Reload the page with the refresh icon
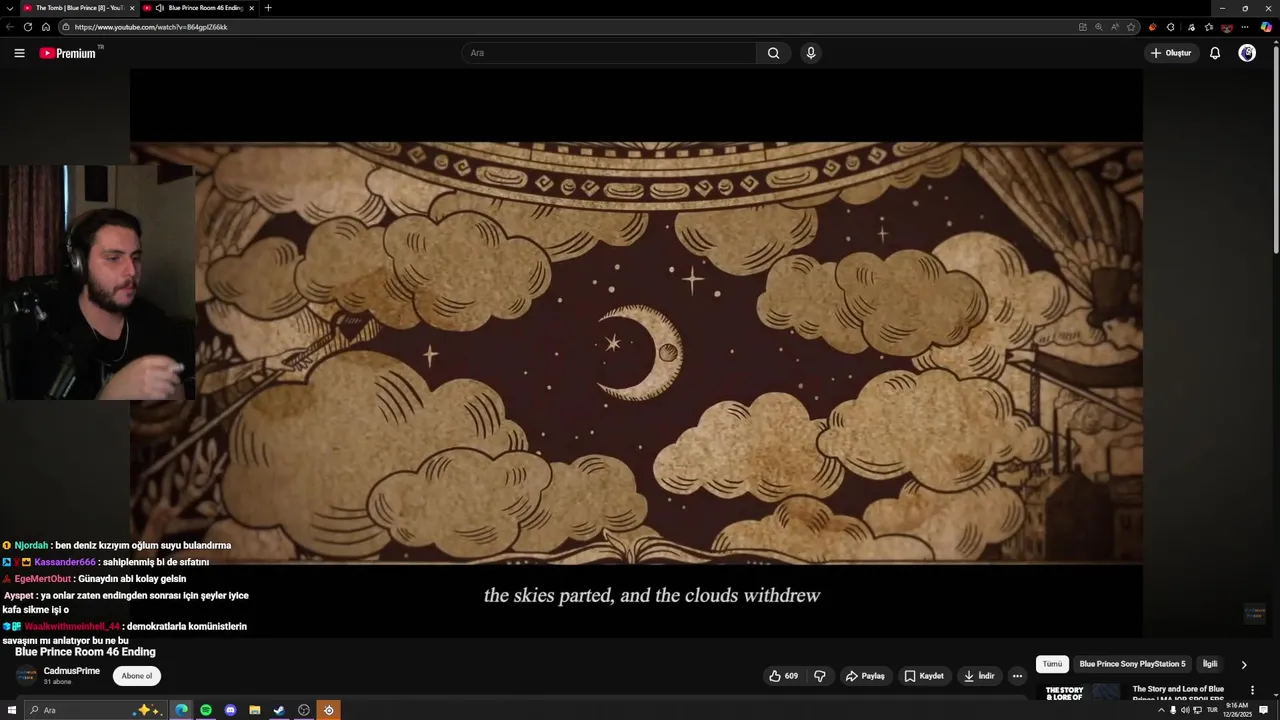Image resolution: width=1280 pixels, height=720 pixels. (x=27, y=27)
